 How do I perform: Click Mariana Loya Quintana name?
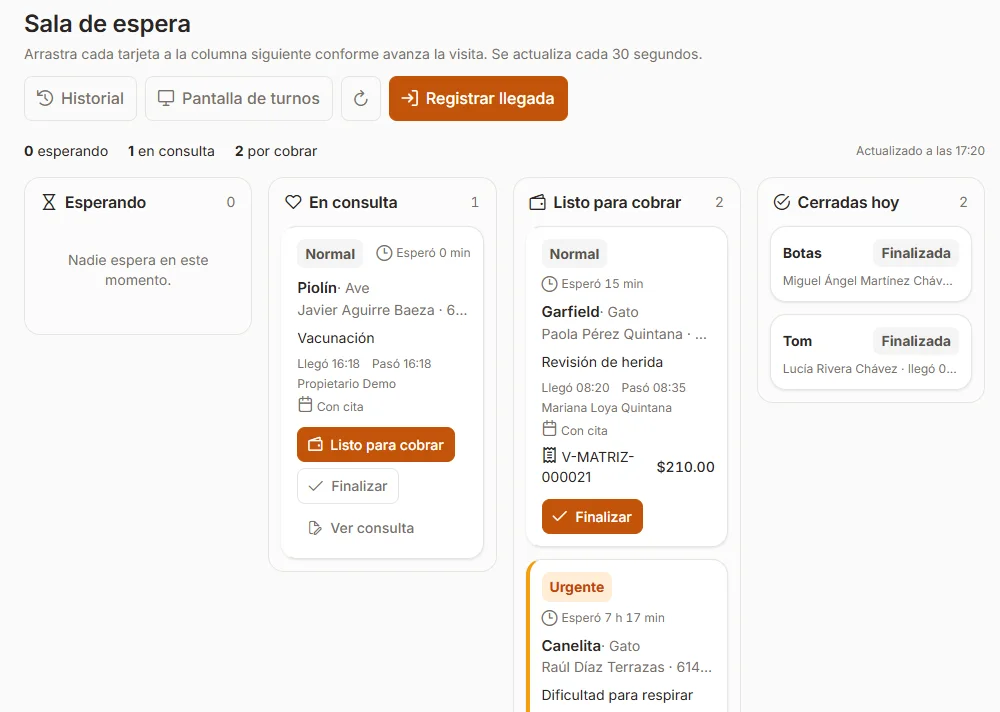[606, 408]
